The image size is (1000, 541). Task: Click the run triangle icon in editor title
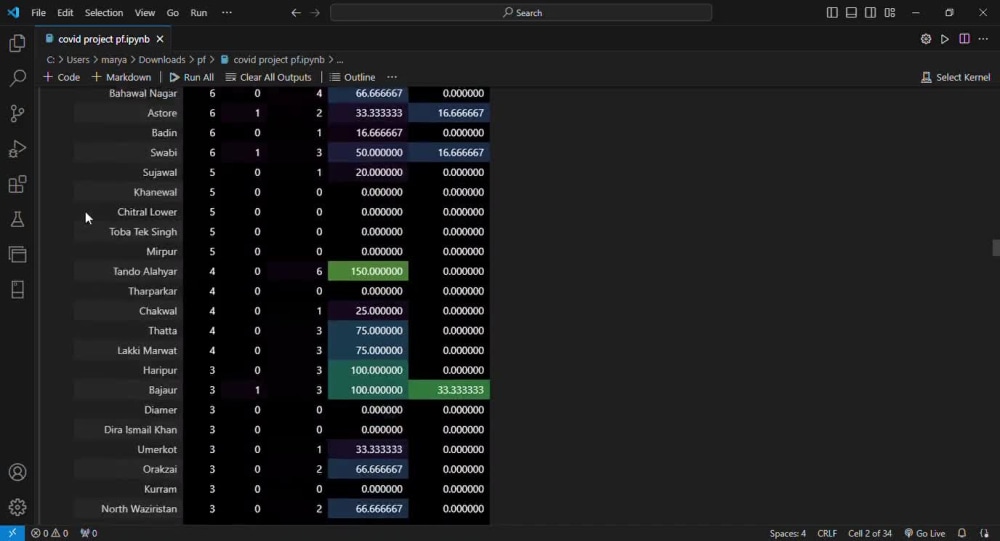click(x=945, y=39)
